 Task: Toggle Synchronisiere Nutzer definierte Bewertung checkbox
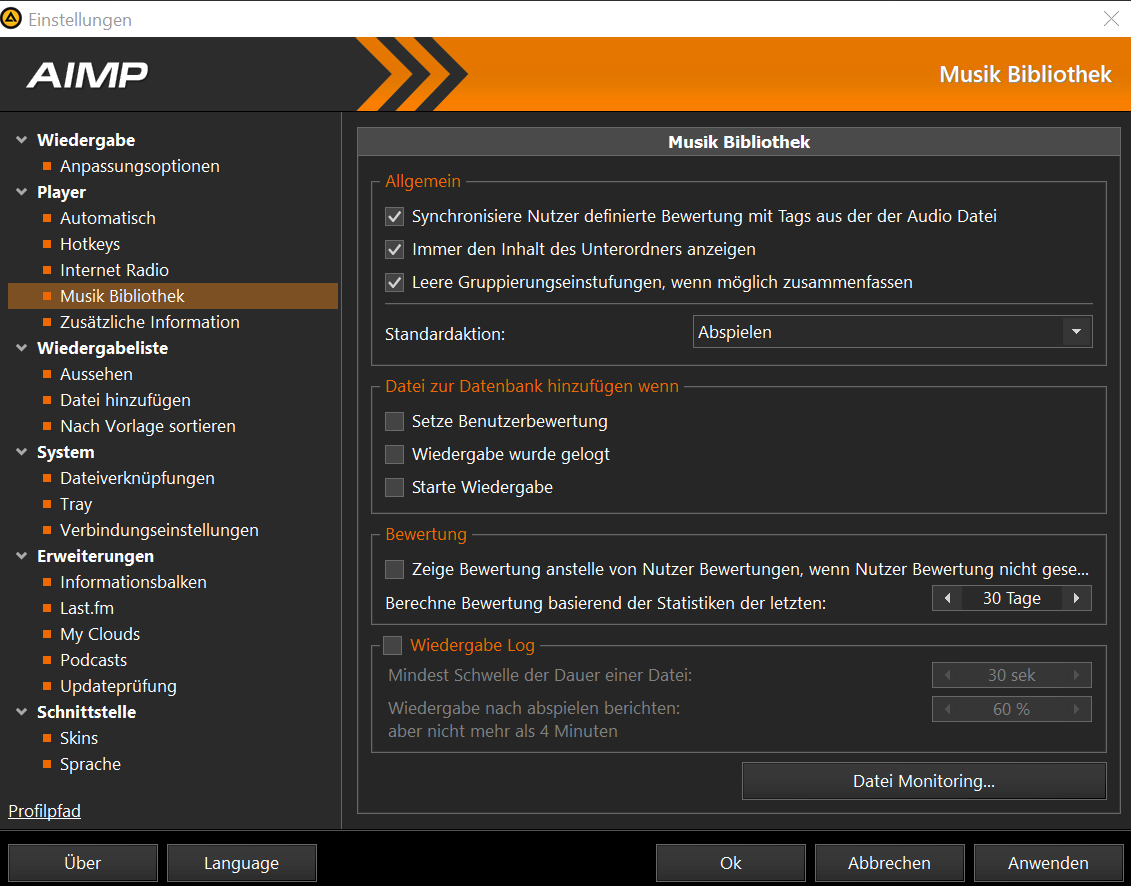click(394, 216)
